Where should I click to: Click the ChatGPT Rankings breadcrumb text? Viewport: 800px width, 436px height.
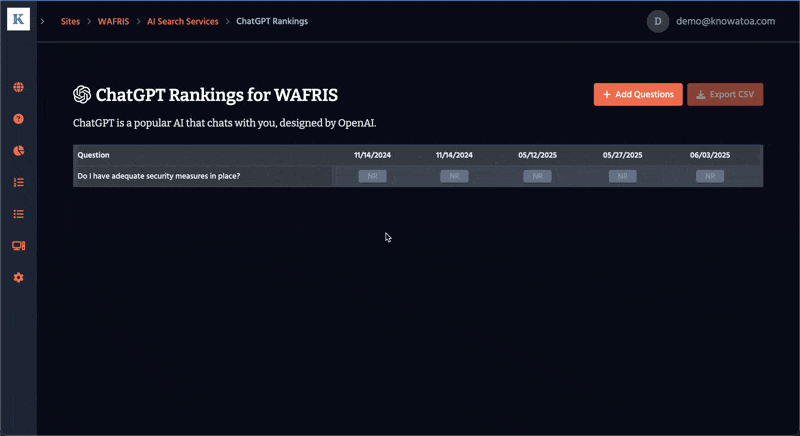click(x=272, y=21)
